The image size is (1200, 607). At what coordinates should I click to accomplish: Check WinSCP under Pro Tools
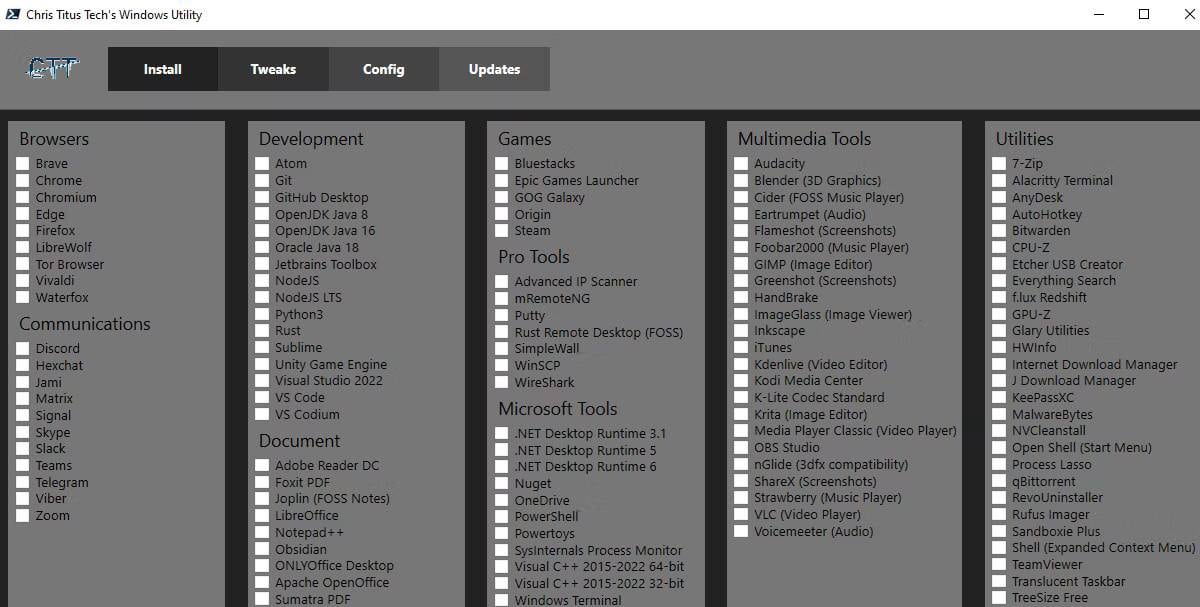pos(502,365)
